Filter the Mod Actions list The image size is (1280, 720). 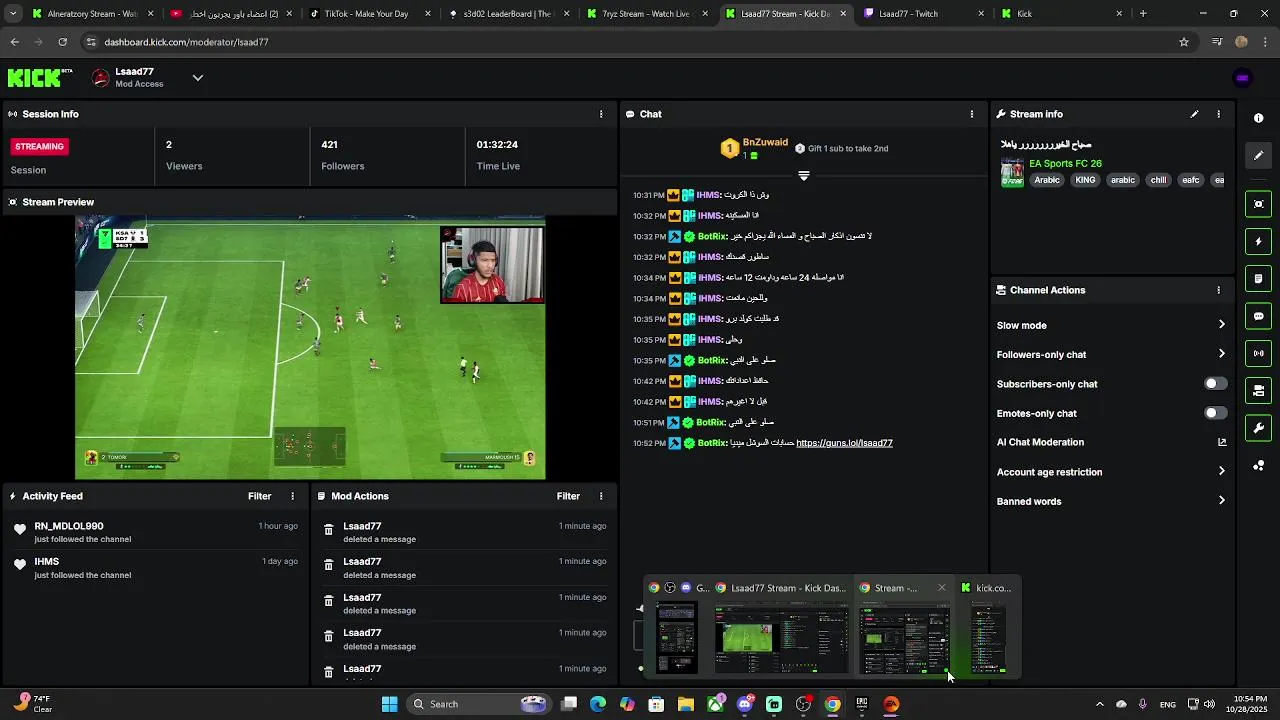[568, 496]
